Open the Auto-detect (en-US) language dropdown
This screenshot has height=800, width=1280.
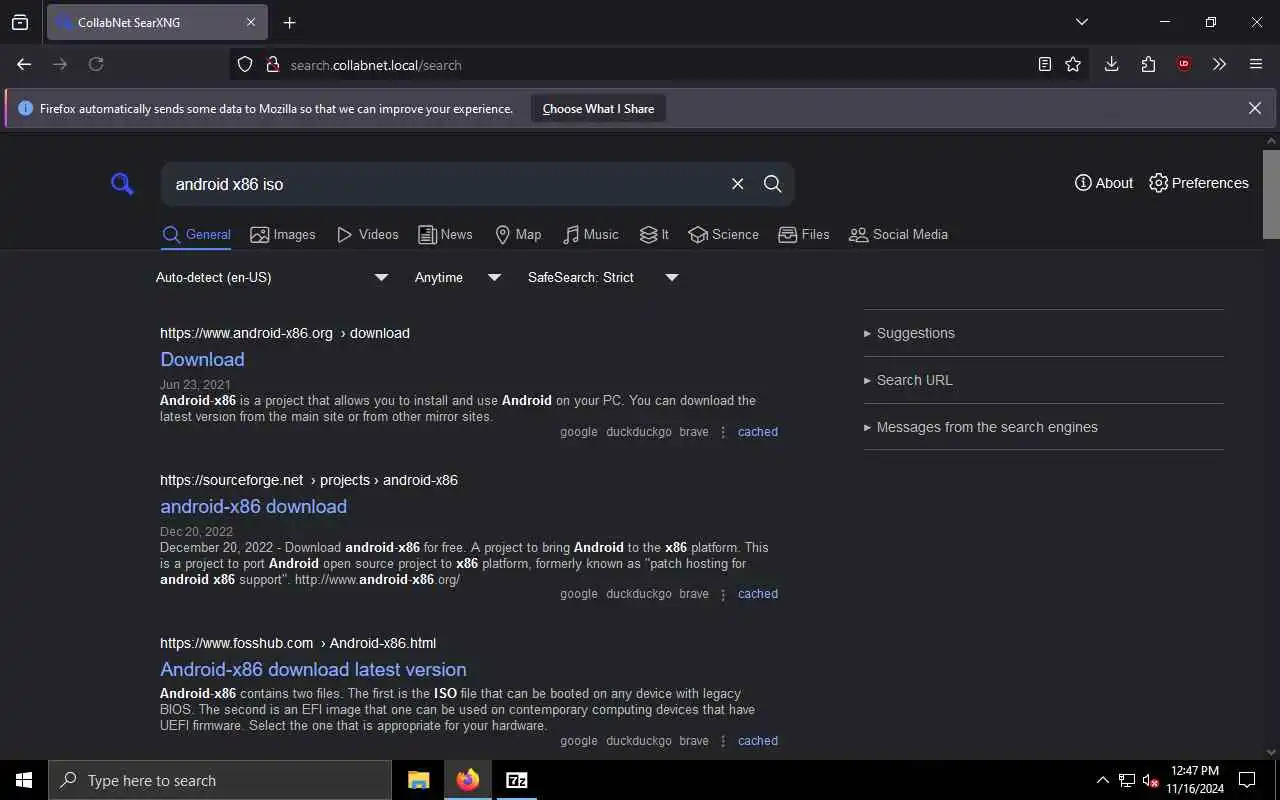pyautogui.click(x=272, y=277)
